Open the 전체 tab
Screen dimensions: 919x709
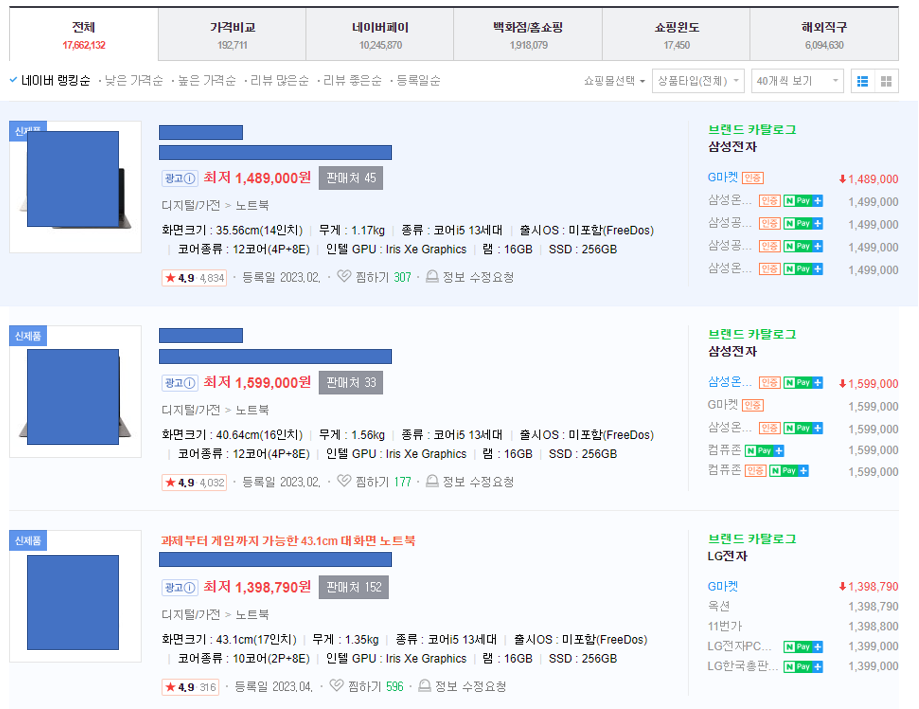pos(84,35)
